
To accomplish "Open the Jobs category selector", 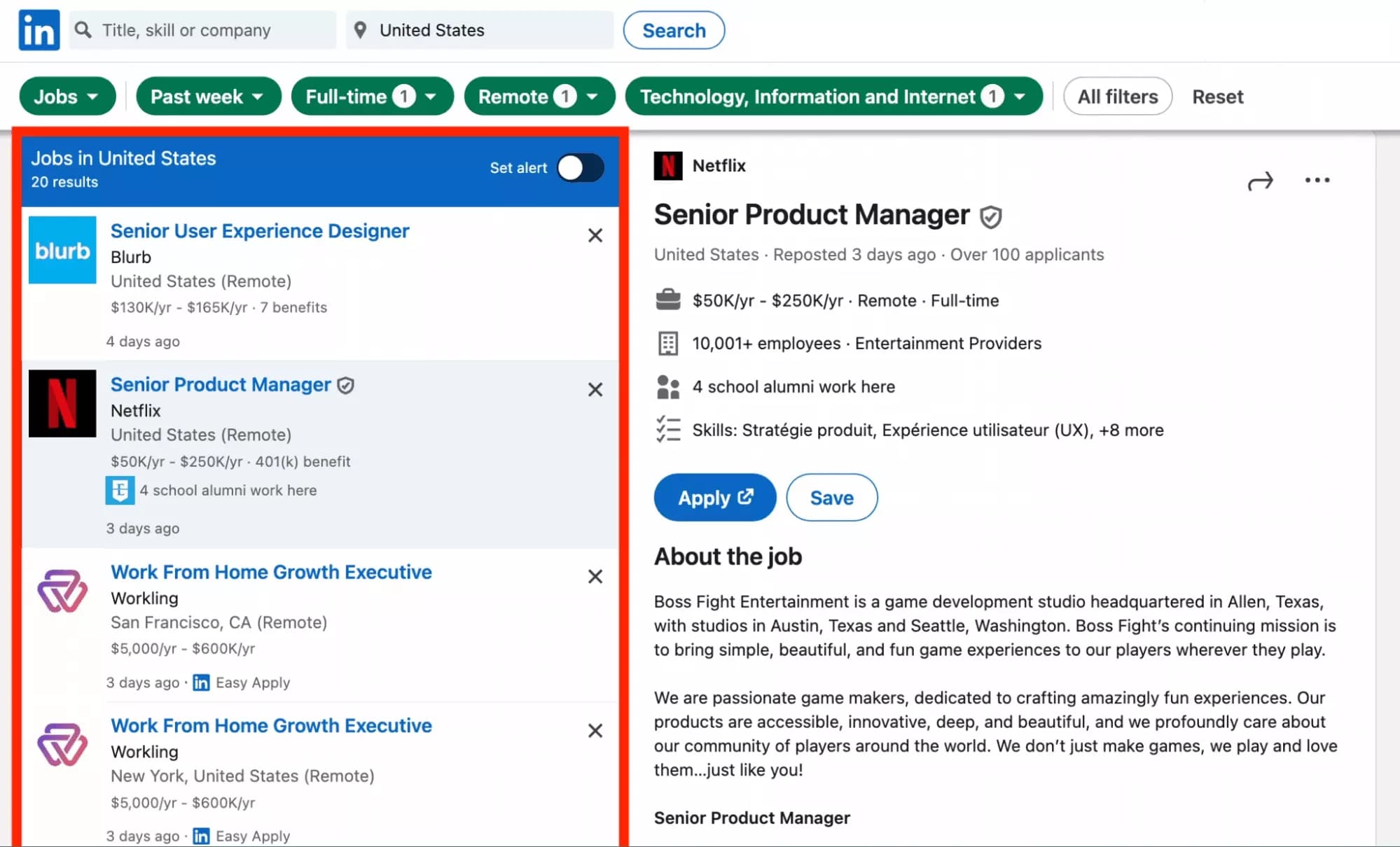I will 67,96.
